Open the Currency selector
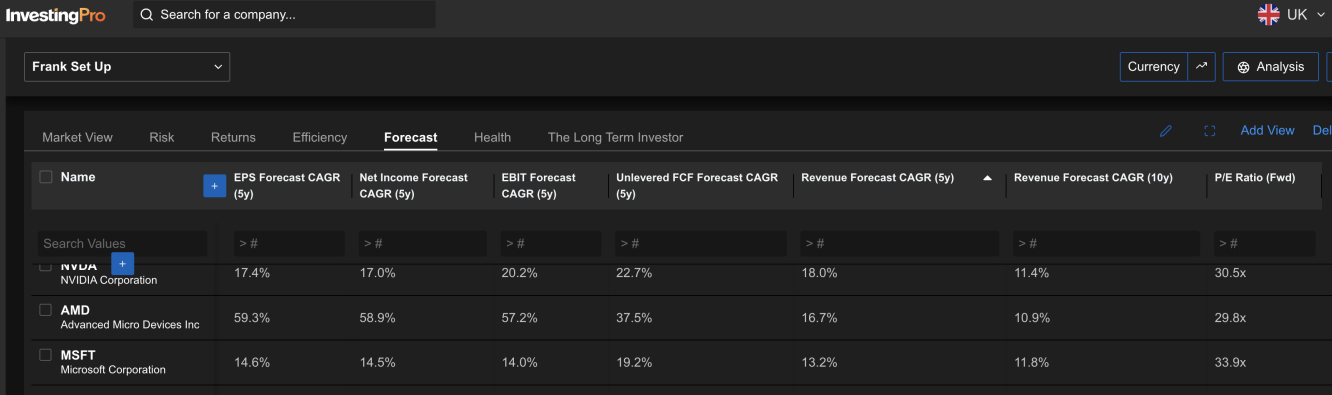 (1154, 67)
